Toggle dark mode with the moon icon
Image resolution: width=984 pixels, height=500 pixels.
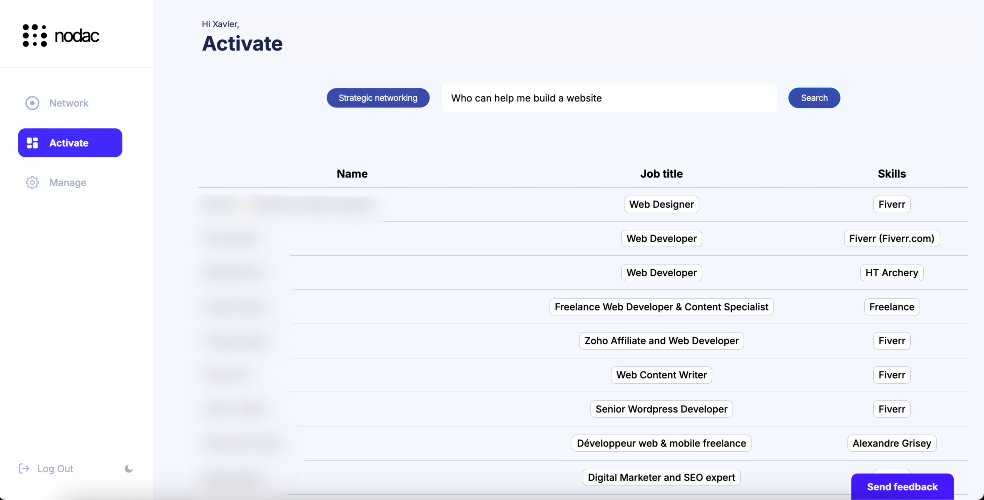tap(129, 469)
